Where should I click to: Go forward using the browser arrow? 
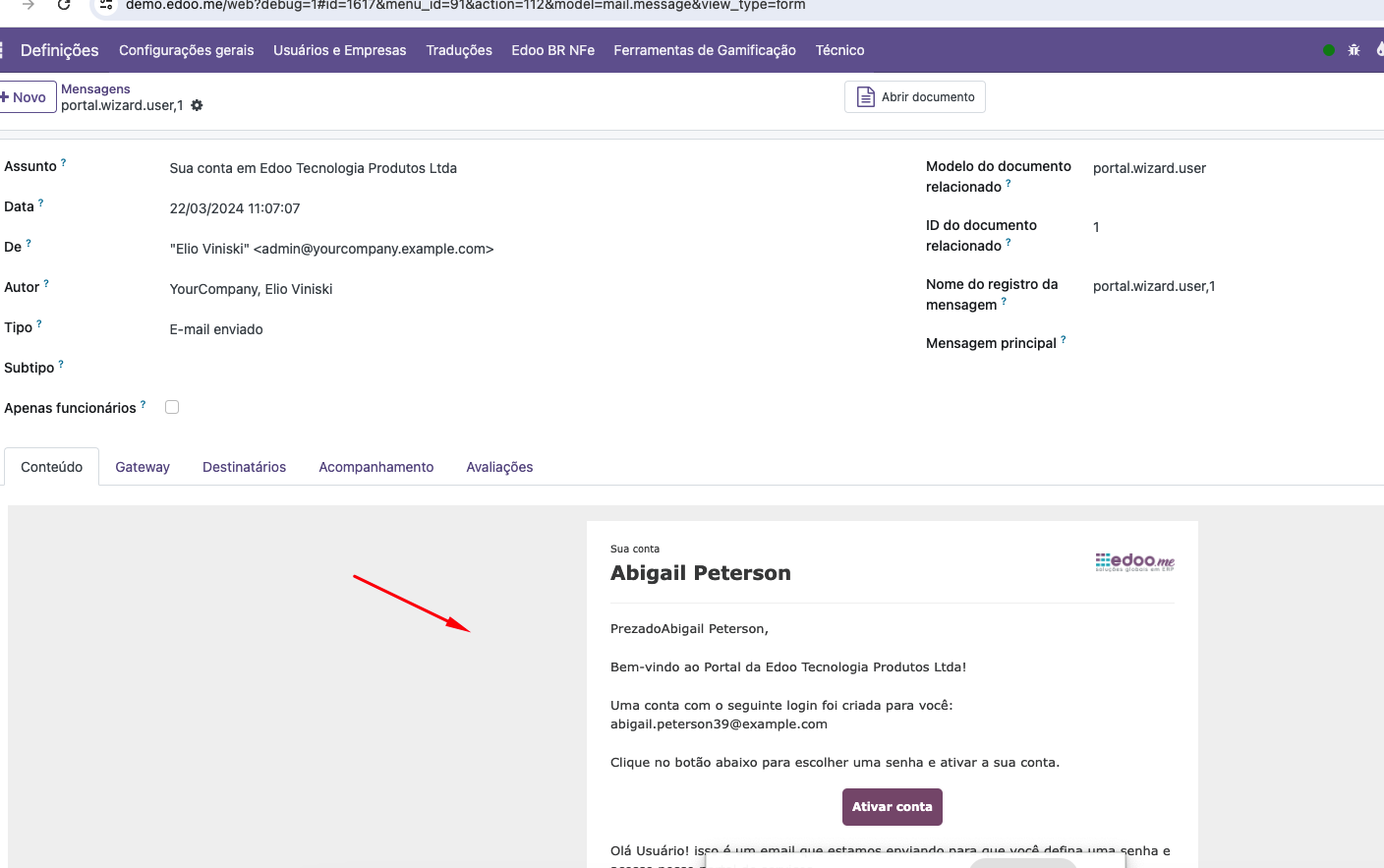click(29, 5)
